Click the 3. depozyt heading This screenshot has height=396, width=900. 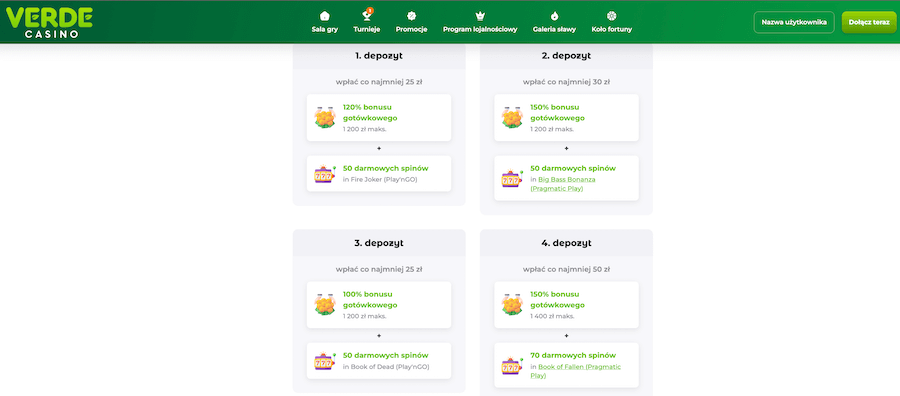[379, 243]
